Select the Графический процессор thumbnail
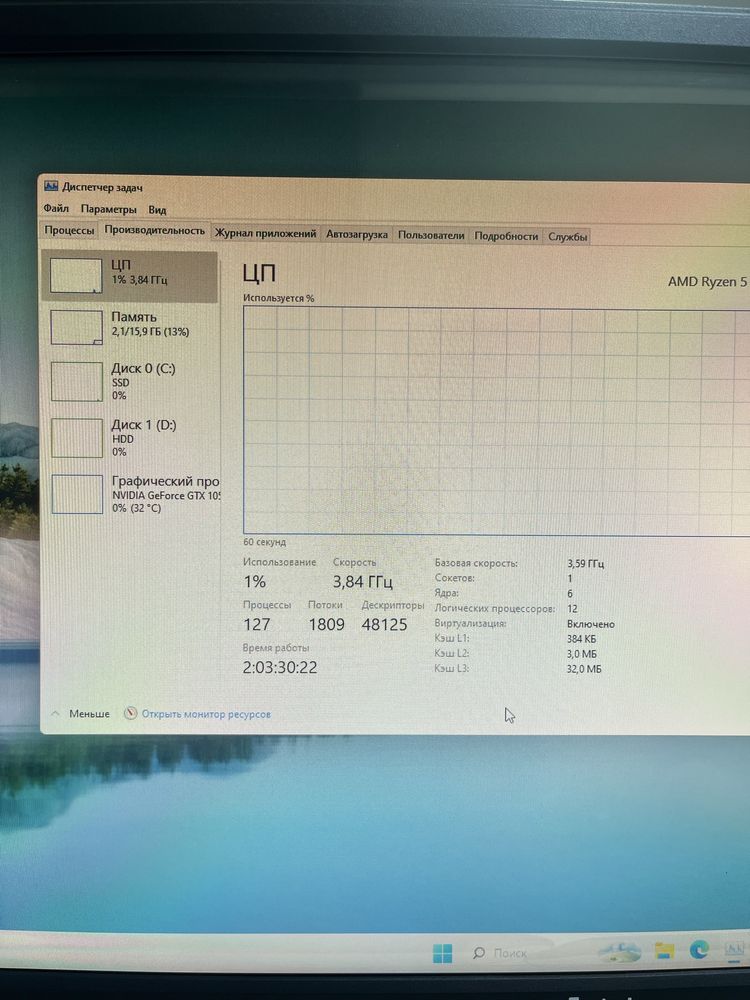The width and height of the screenshot is (750, 1000). click(77, 494)
